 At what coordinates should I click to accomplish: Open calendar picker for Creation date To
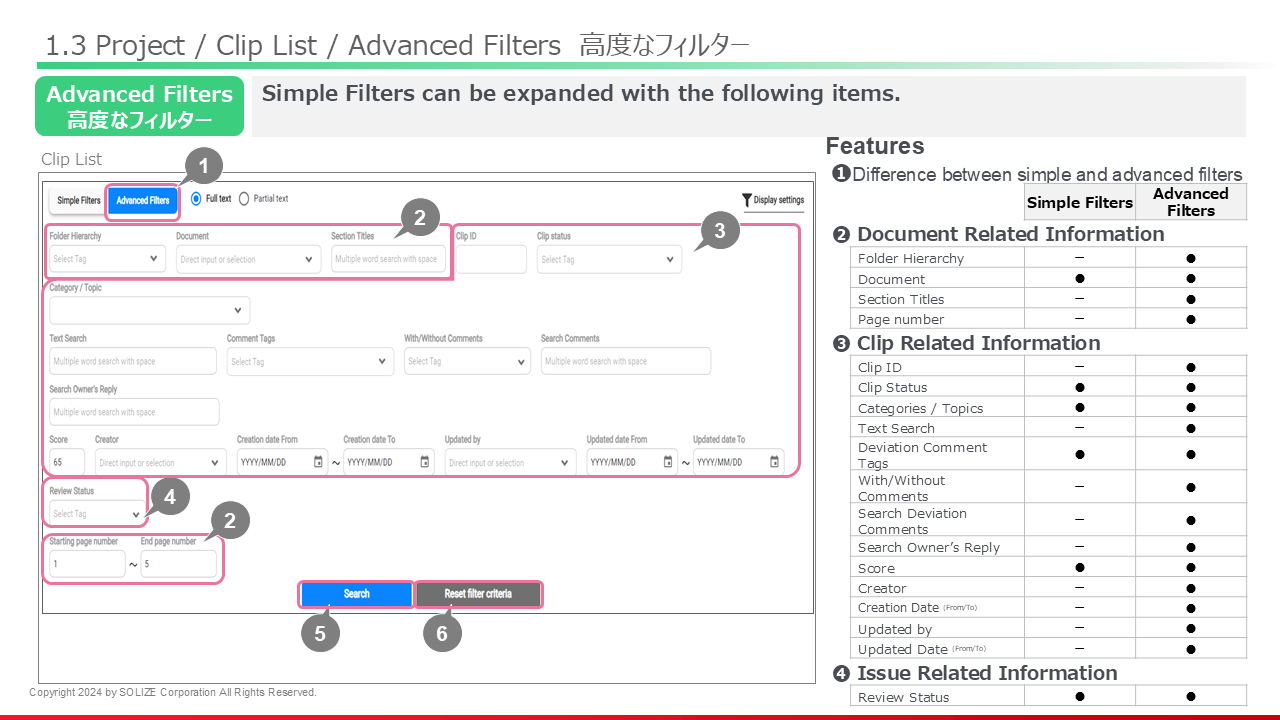425,462
